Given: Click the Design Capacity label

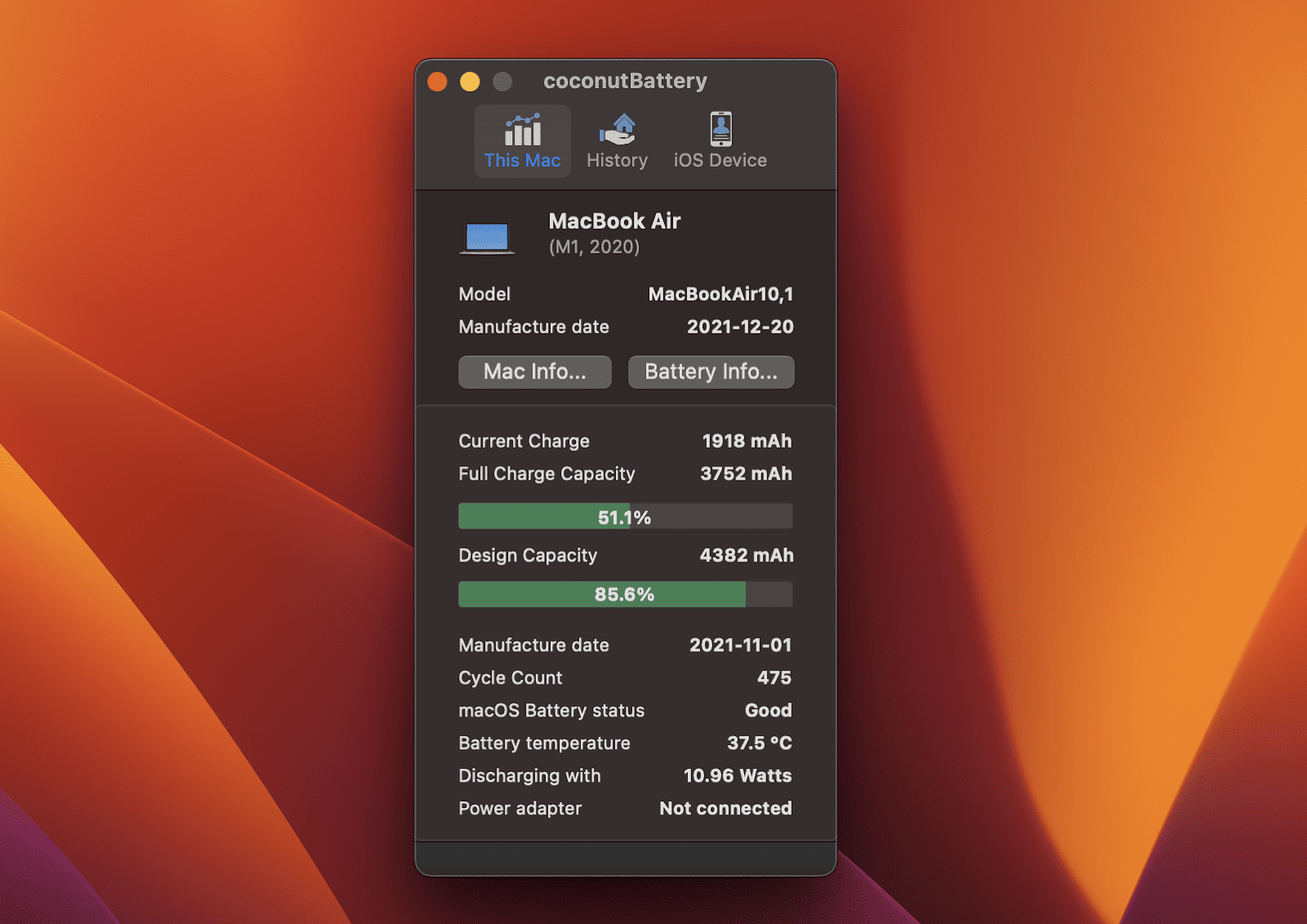Looking at the screenshot, I should click(x=529, y=556).
